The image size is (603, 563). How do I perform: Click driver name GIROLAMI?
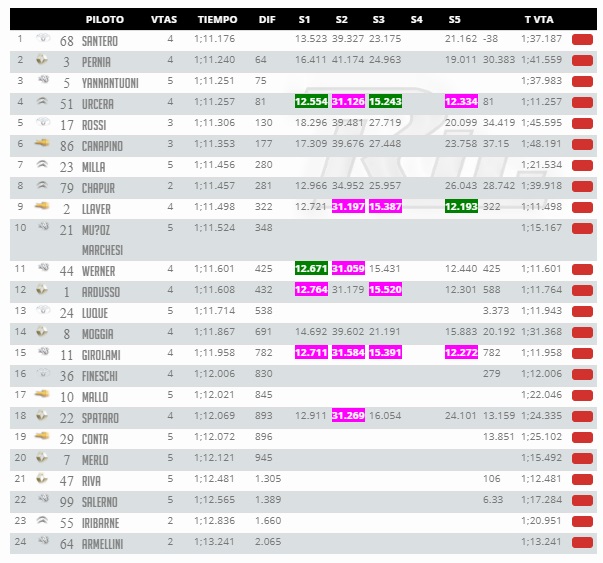[101, 355]
